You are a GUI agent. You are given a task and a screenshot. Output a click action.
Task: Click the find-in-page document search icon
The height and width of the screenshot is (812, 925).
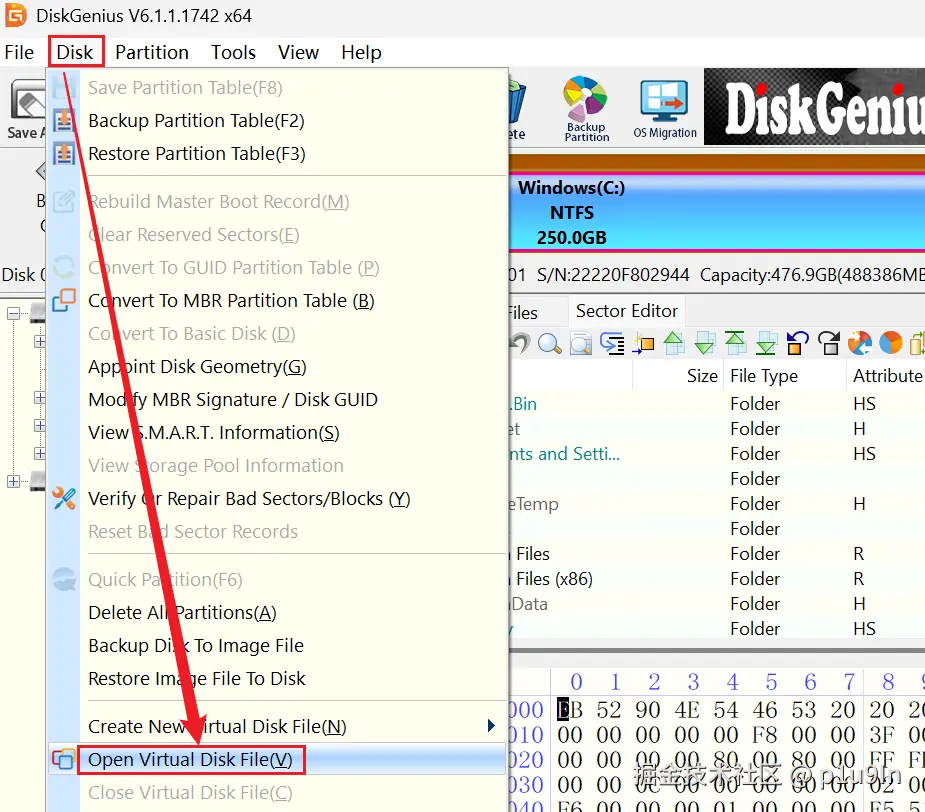pos(580,343)
